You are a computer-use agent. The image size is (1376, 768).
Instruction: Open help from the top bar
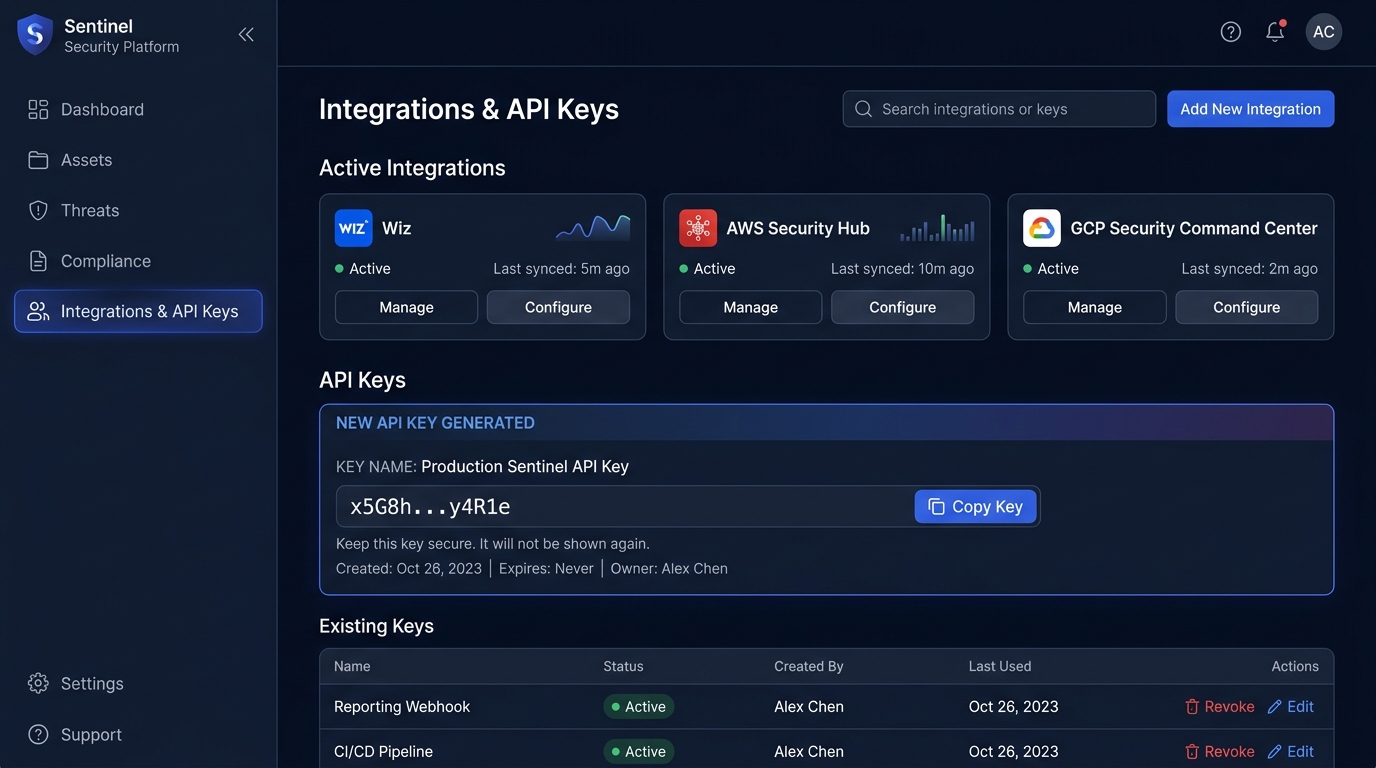(x=1231, y=32)
